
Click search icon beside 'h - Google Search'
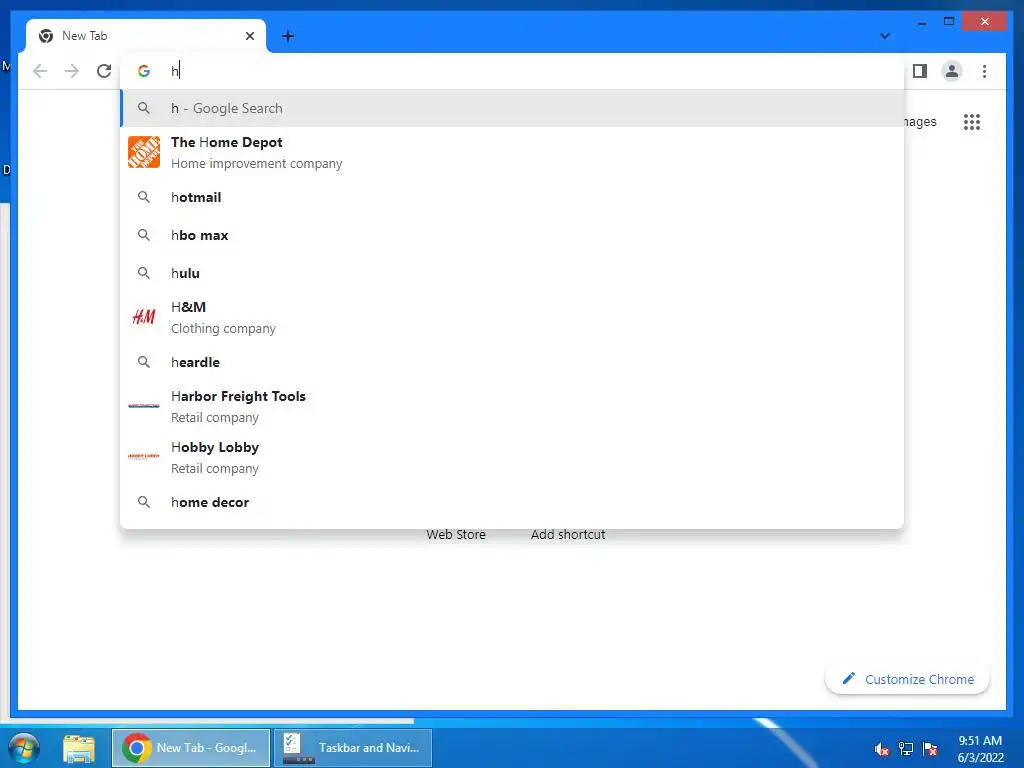click(144, 108)
